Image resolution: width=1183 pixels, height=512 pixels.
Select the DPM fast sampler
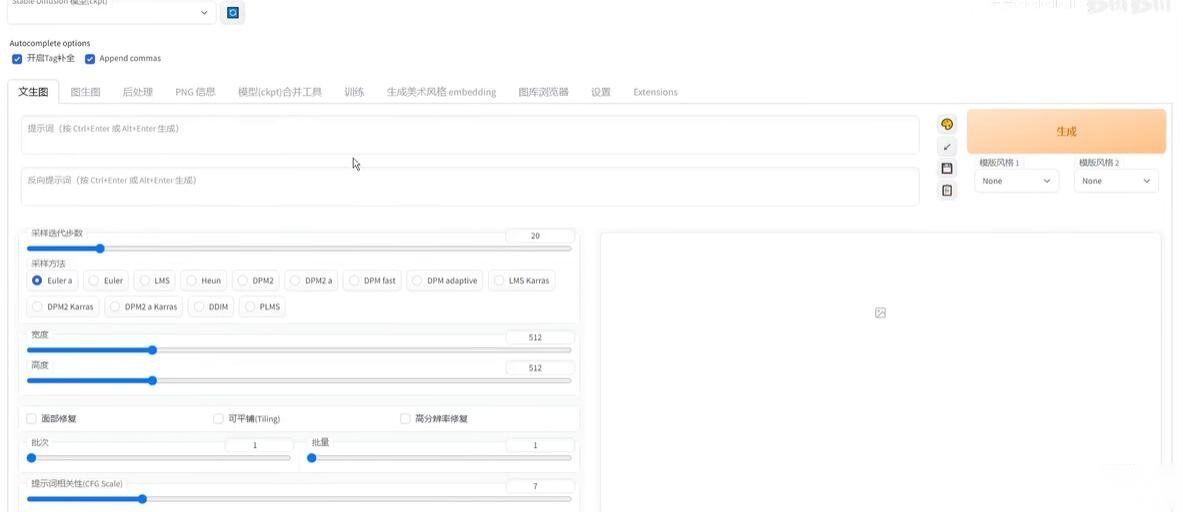tap(372, 281)
